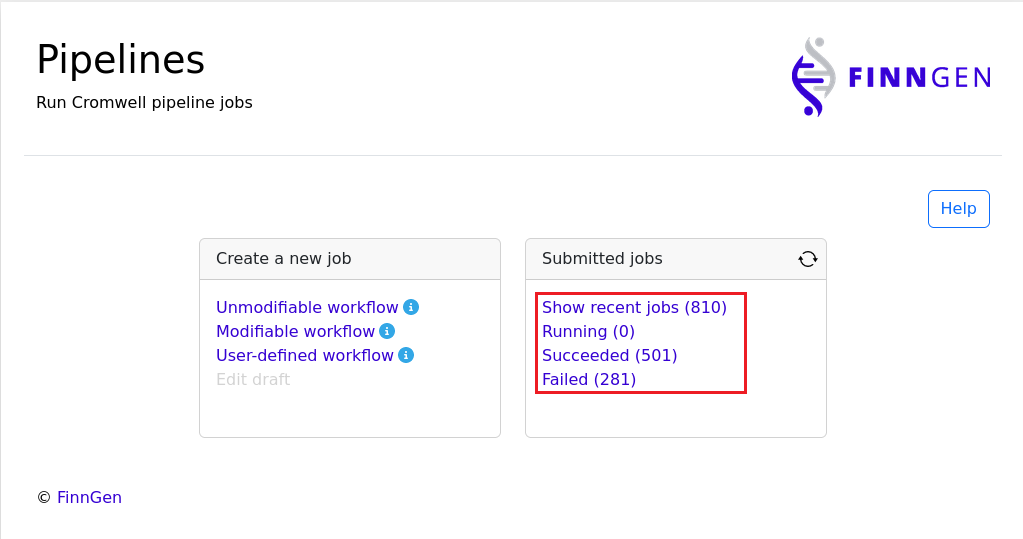
Task: Open the Succeeded (501) jobs list
Action: pyautogui.click(x=609, y=355)
